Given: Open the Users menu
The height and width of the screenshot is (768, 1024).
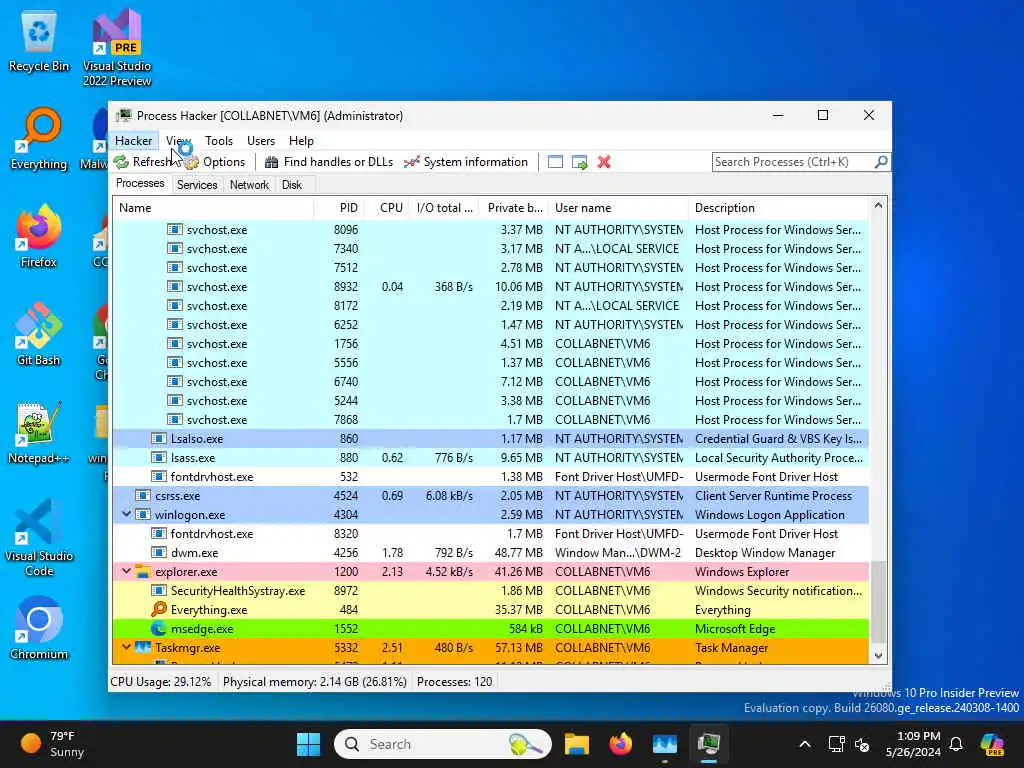Looking at the screenshot, I should coord(261,140).
